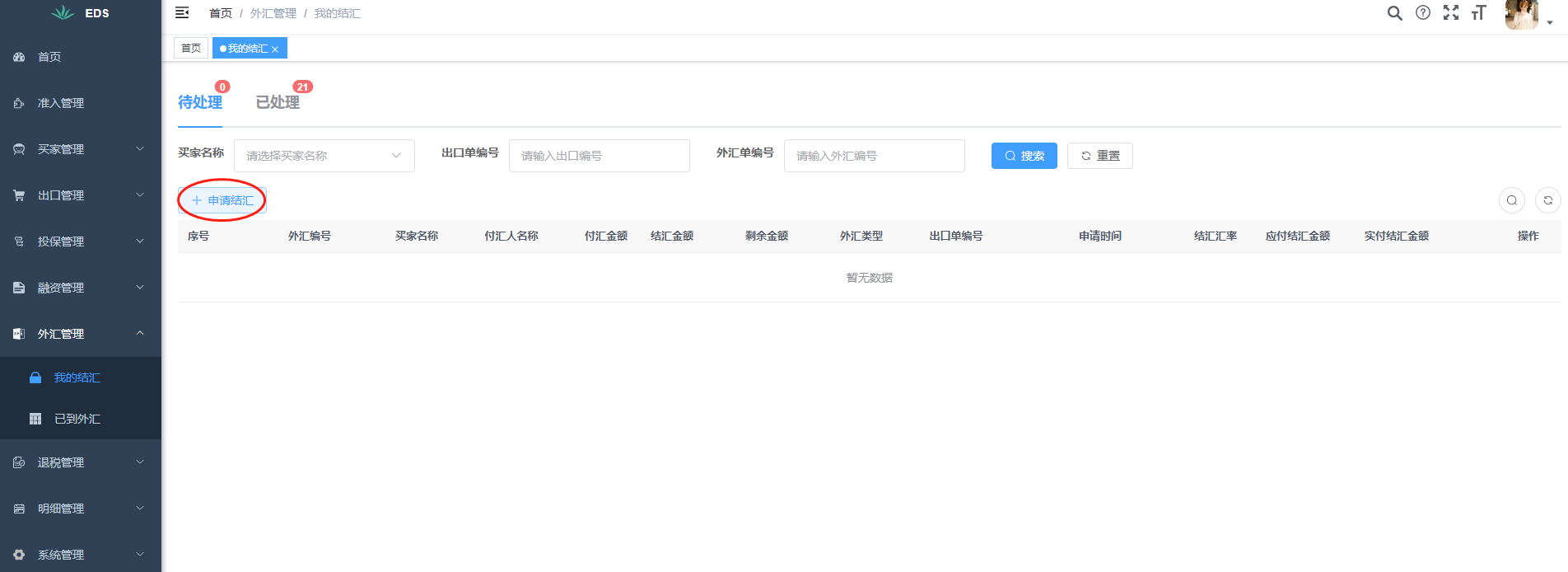Toggle table search bar round icon
Viewport: 1568px width, 572px height.
(1512, 200)
